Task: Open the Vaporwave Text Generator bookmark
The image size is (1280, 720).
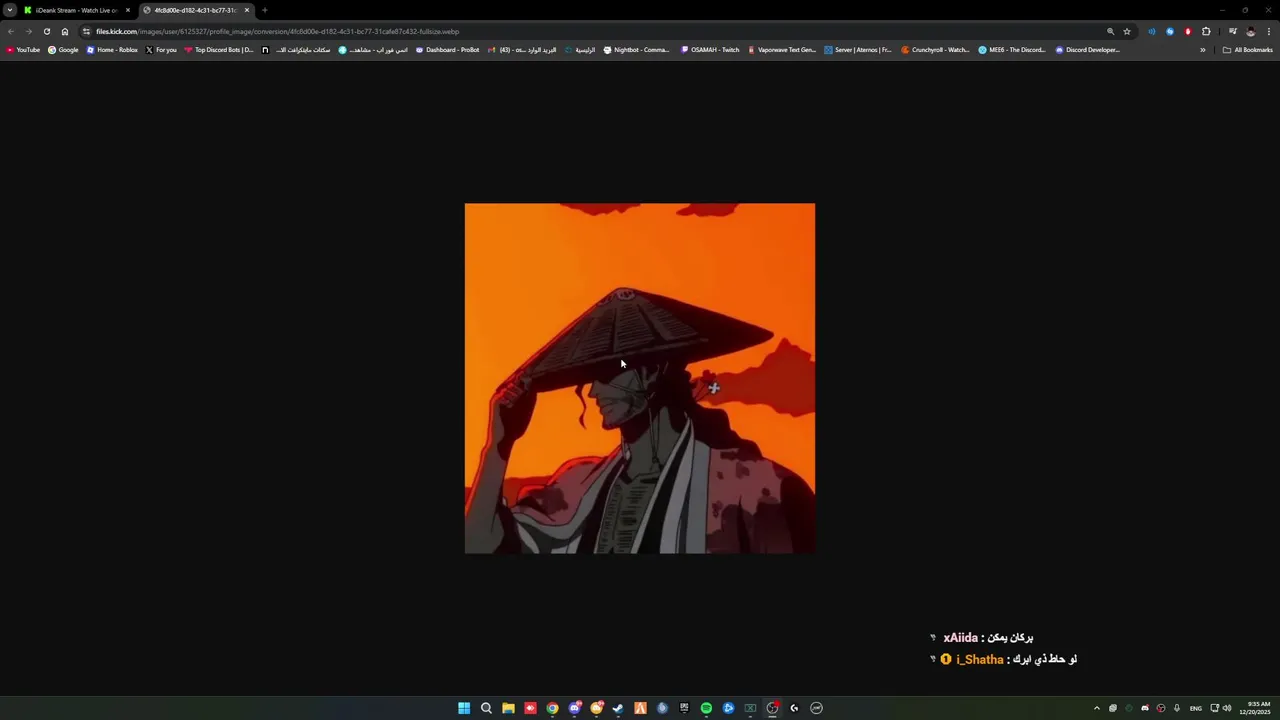Action: pos(782,50)
